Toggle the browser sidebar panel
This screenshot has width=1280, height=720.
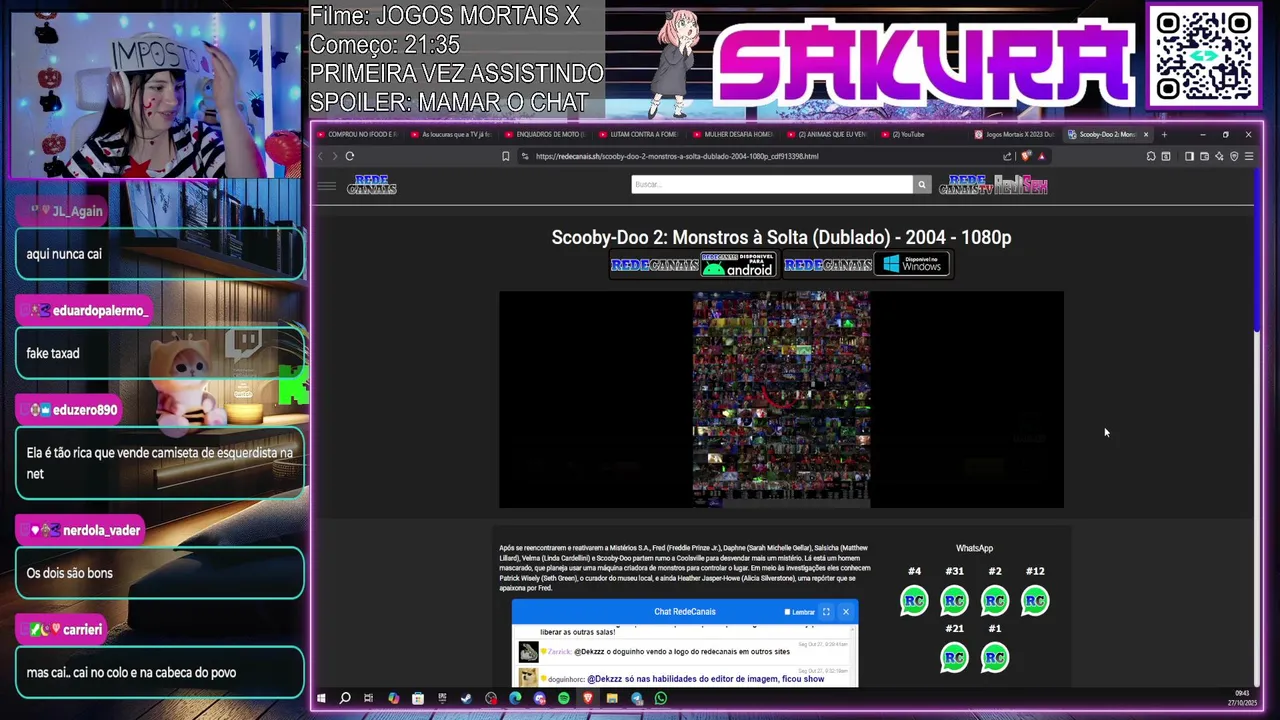(1189, 156)
